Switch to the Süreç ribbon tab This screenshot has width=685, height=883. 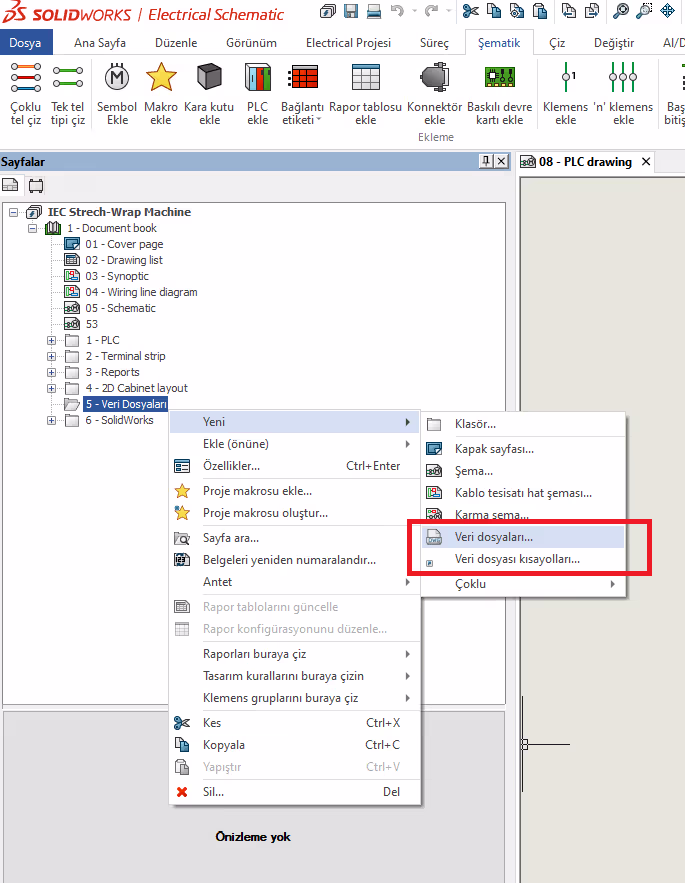(434, 43)
